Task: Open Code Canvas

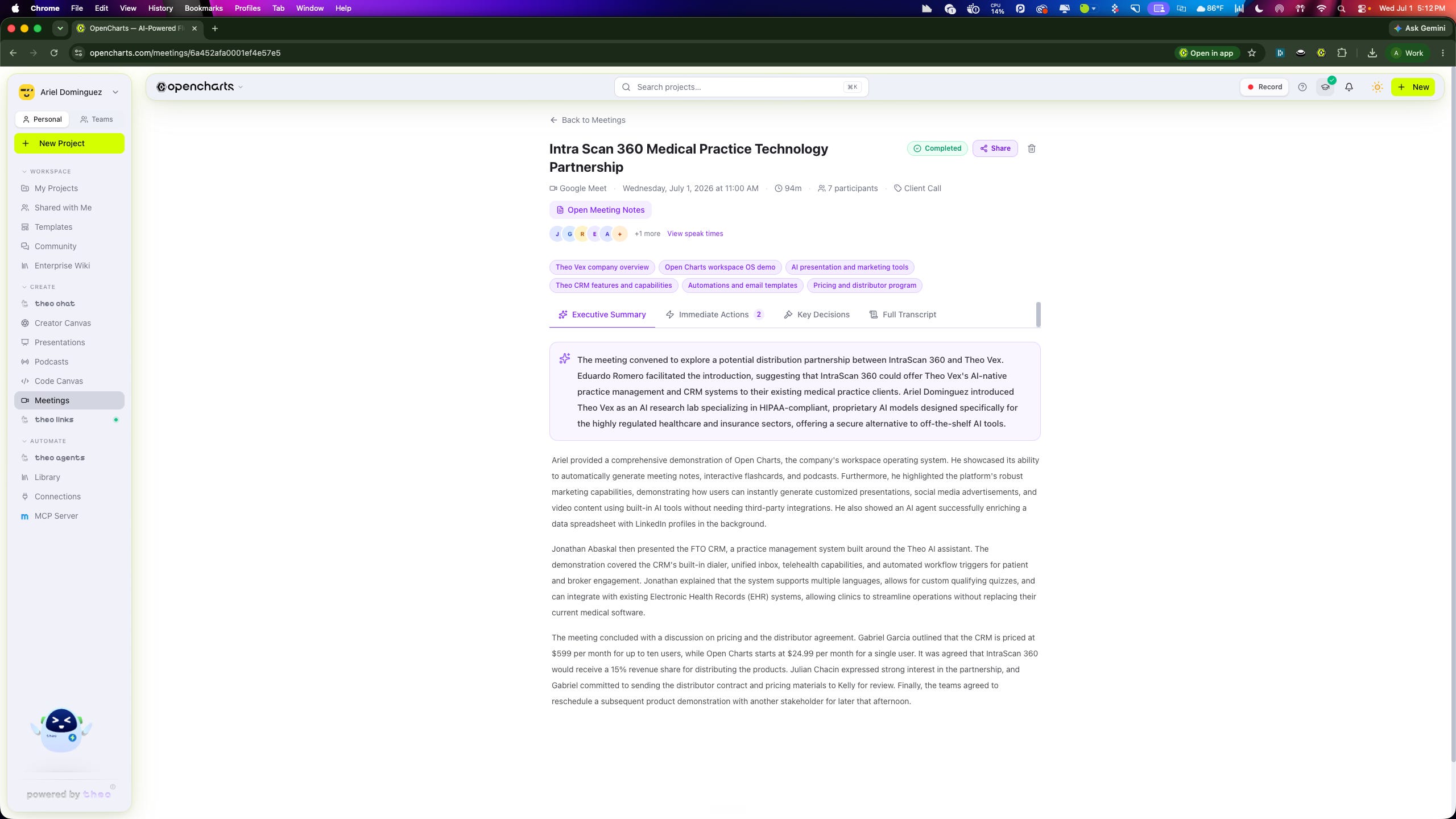Action: [69, 381]
